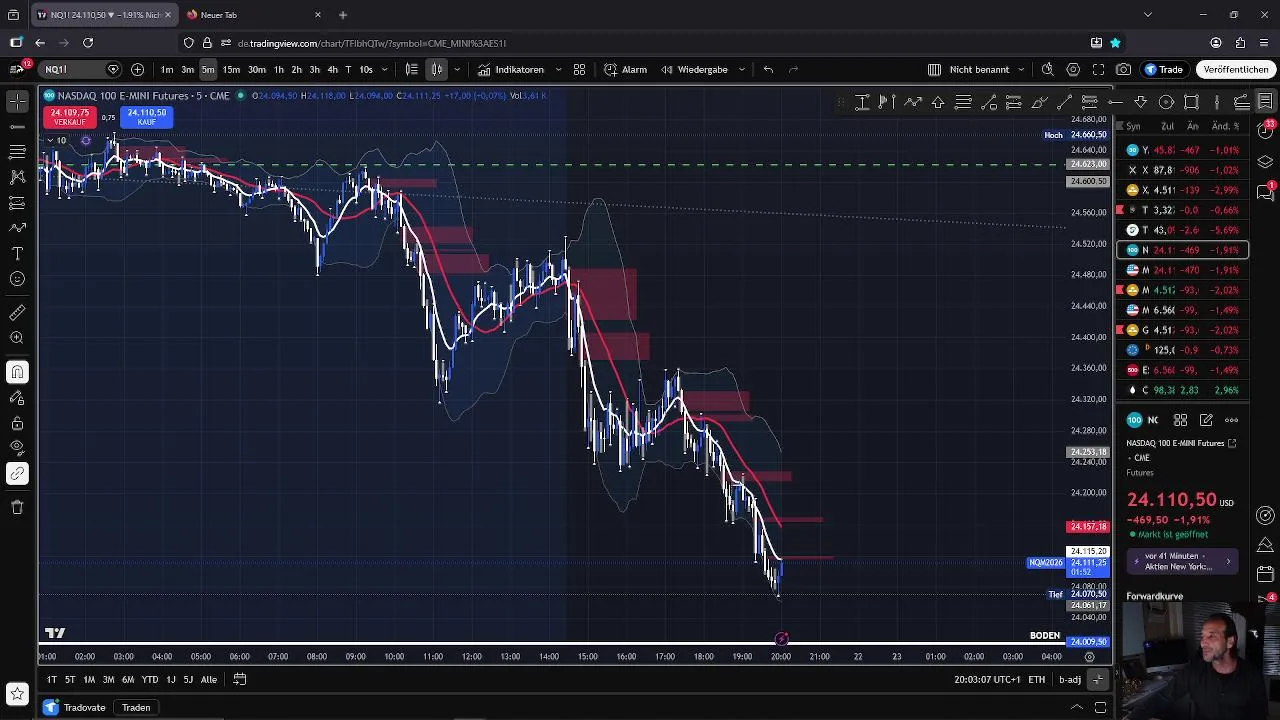
Task: Click the red VERKAUF sell button
Action: (69, 117)
